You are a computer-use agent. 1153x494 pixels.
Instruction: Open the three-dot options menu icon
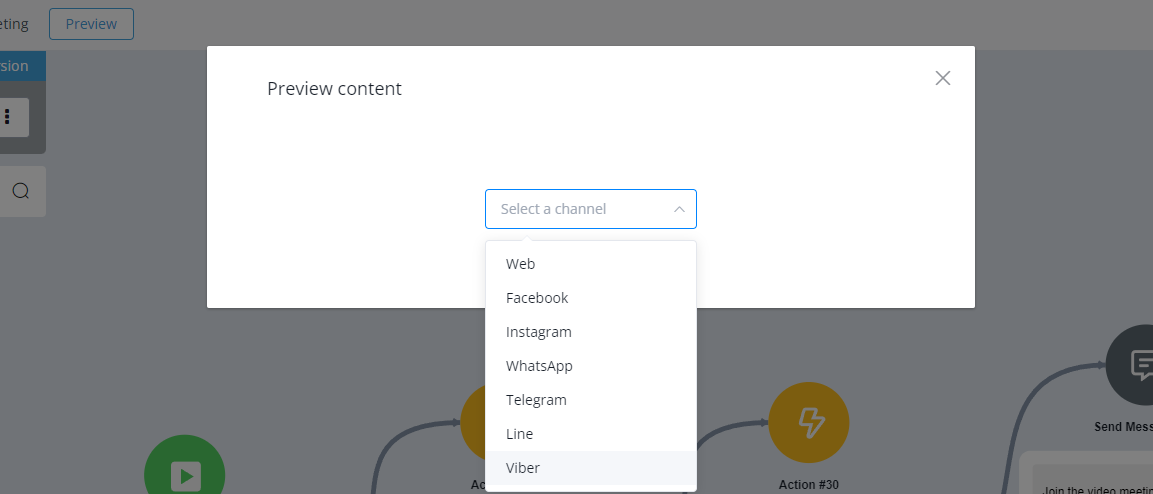tap(7, 117)
